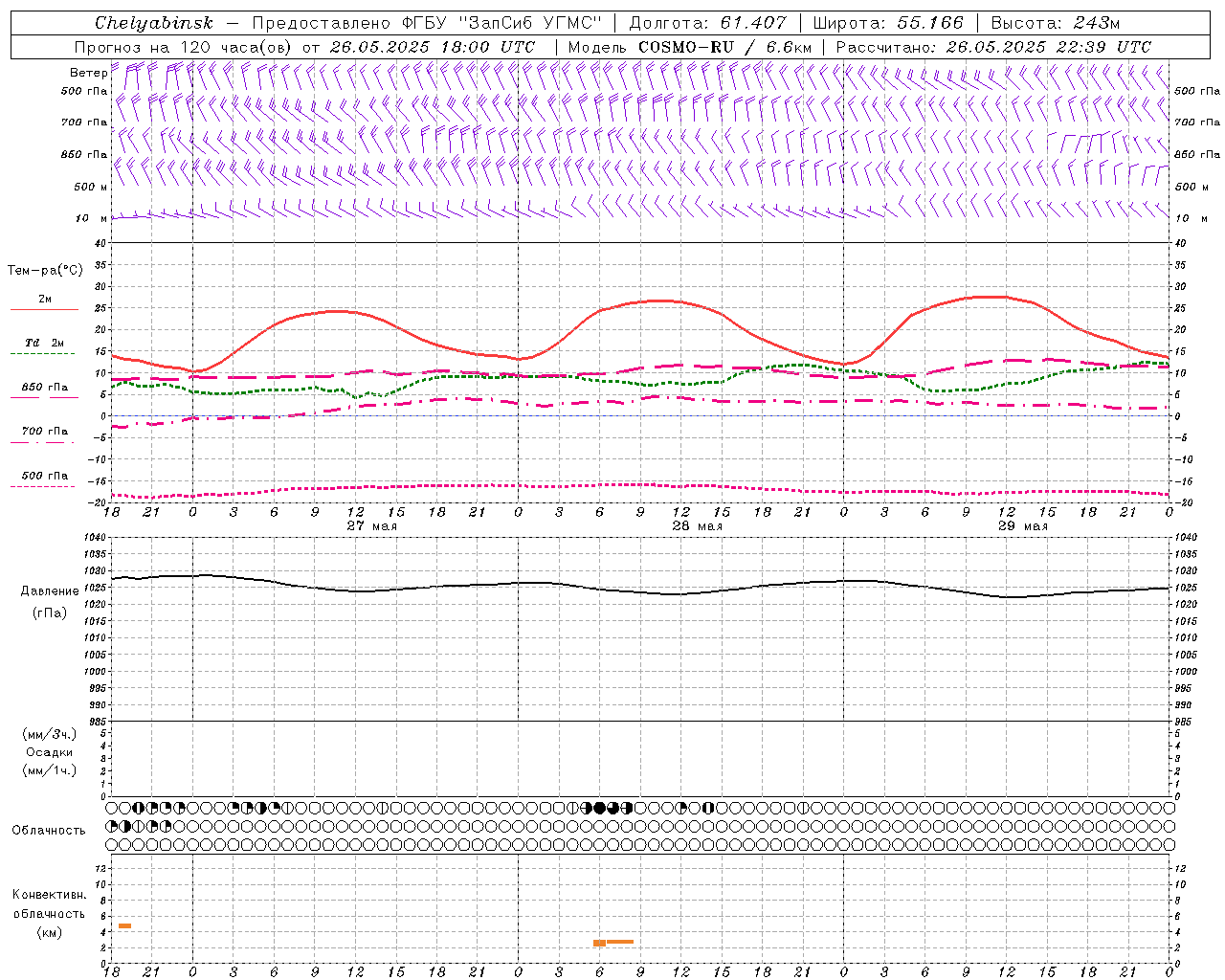This screenshot has width=1225, height=980.
Task: Click the "(км)" unit under convective cloudiness
Action: [x=49, y=932]
